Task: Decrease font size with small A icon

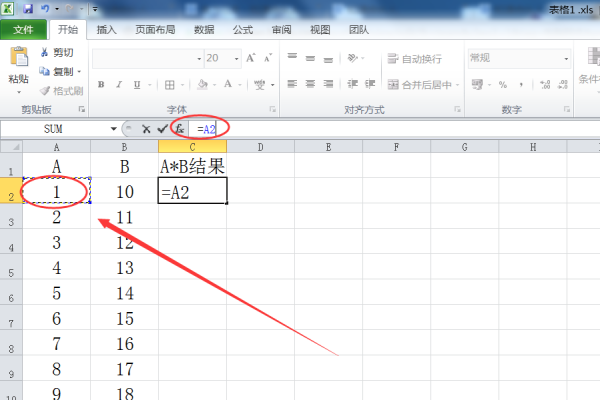Action: coord(268,58)
